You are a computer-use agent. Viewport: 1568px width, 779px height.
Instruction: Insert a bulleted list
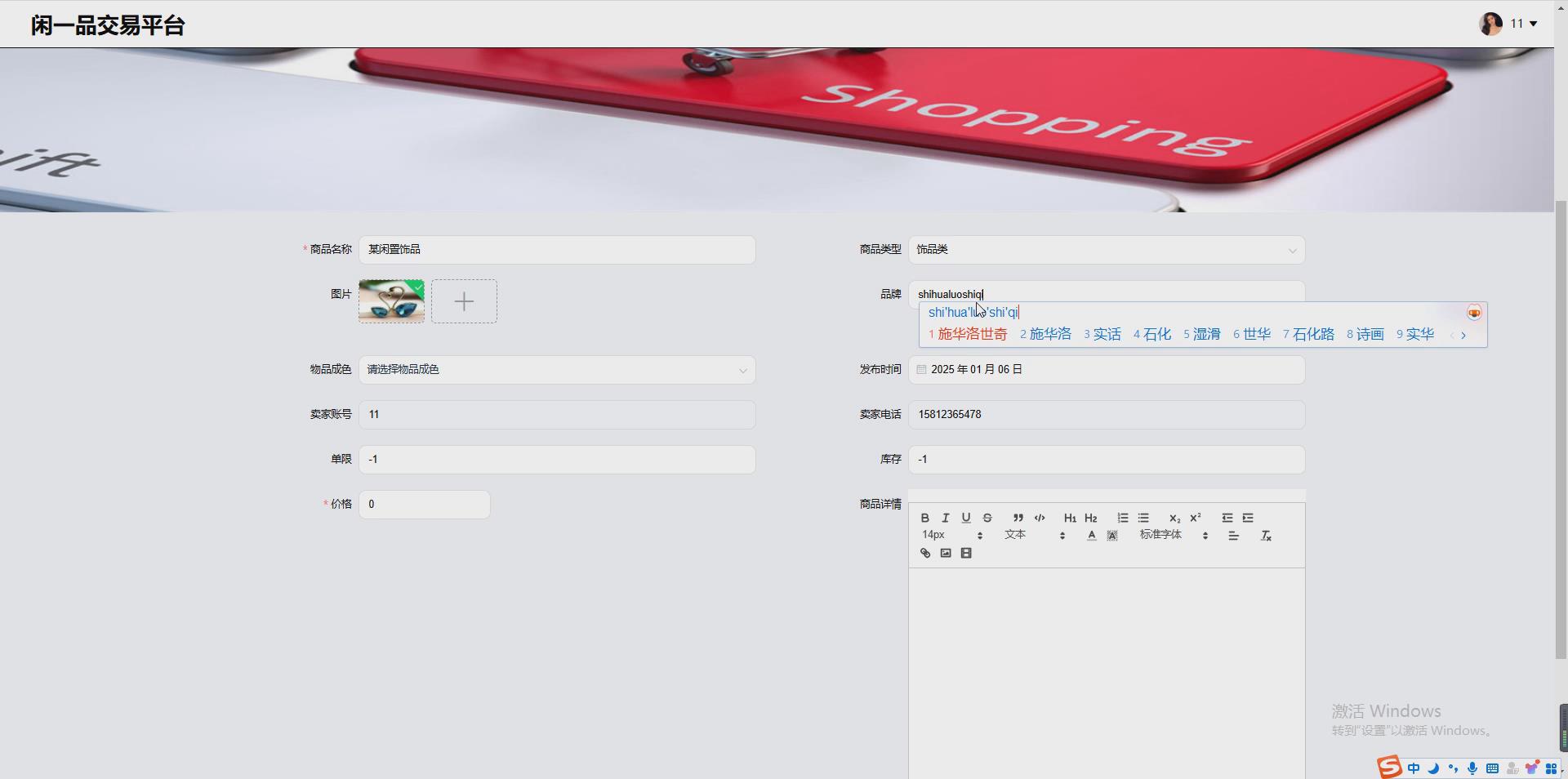pyautogui.click(x=1143, y=518)
